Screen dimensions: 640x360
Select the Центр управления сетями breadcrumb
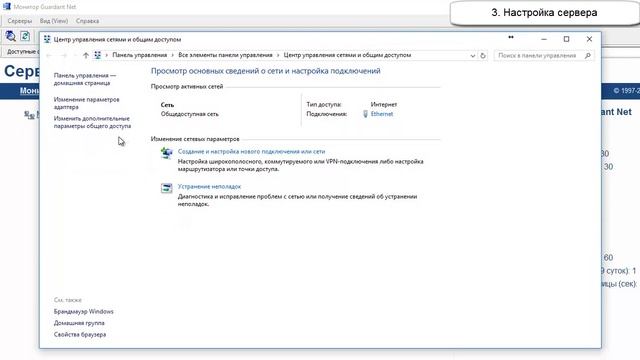[x=347, y=55]
